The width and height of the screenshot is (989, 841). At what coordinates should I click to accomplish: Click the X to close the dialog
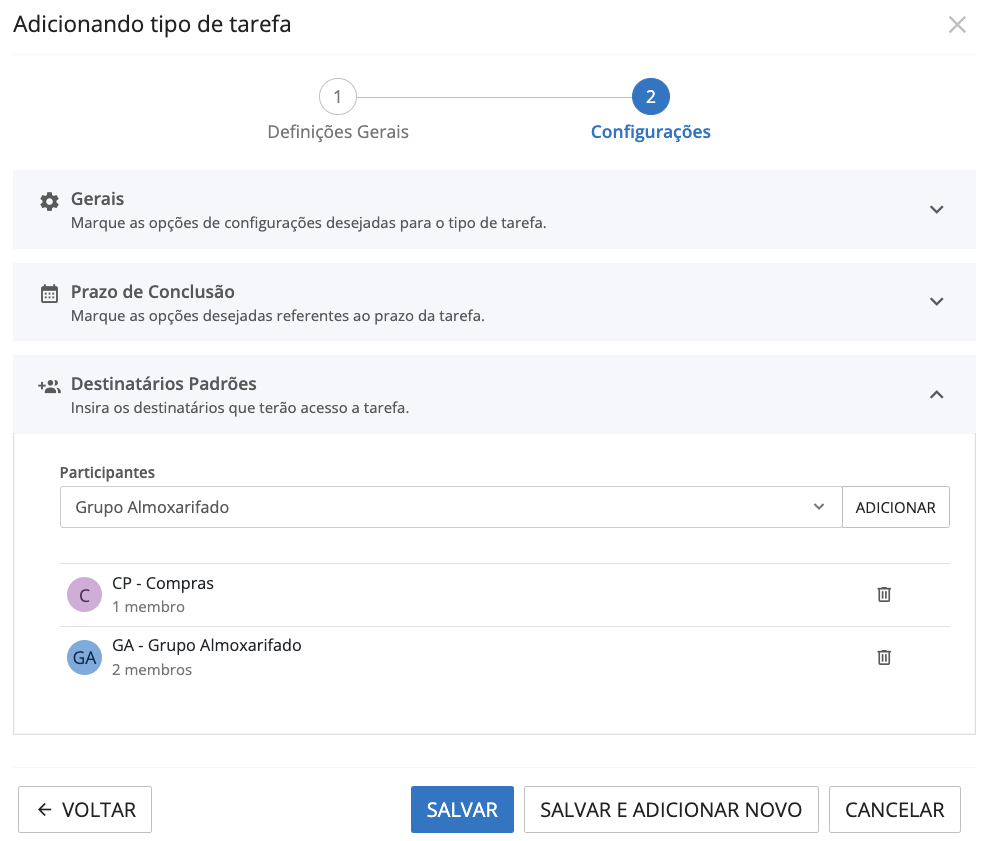(x=957, y=24)
